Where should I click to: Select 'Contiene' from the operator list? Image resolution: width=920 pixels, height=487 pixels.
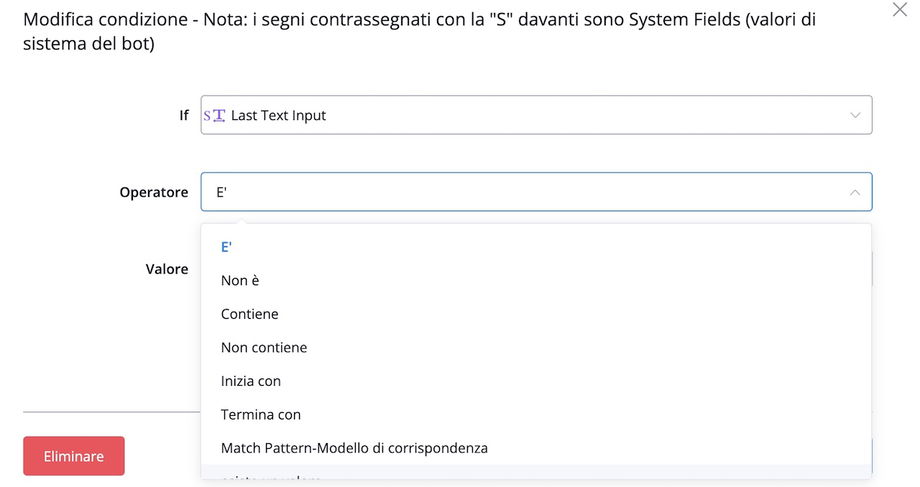click(x=250, y=314)
